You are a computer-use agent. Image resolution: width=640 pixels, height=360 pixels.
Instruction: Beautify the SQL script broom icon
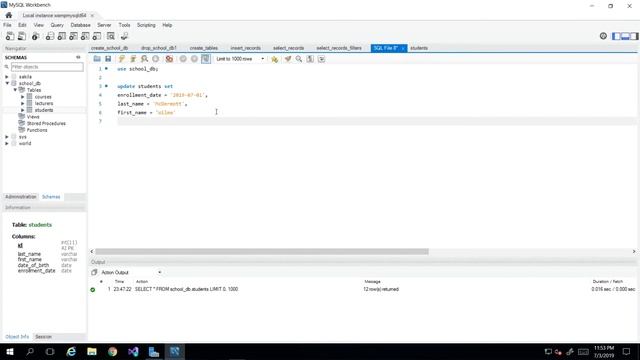pos(288,59)
